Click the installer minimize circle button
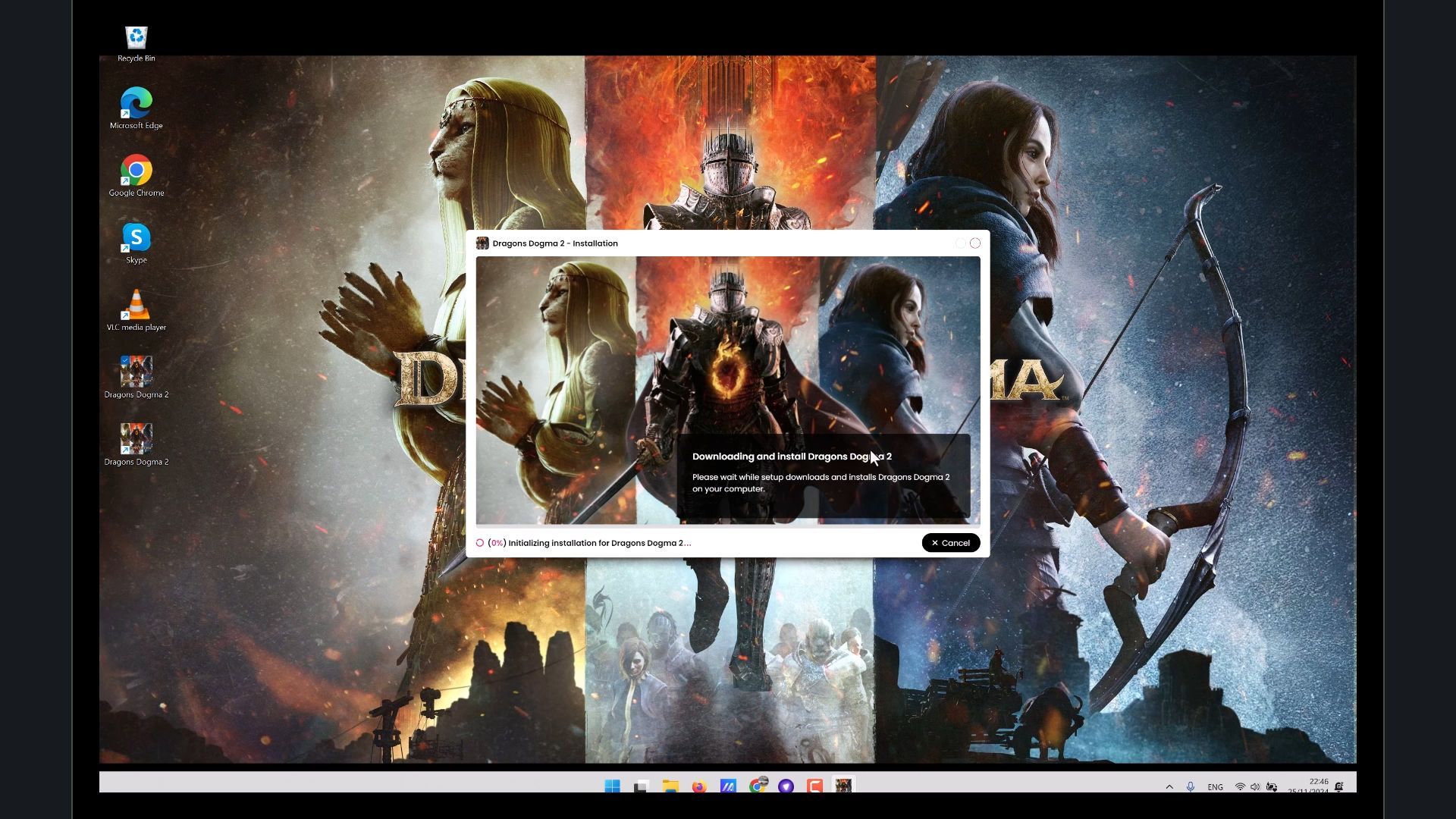Screen dimensions: 1456x819 tap(960, 243)
